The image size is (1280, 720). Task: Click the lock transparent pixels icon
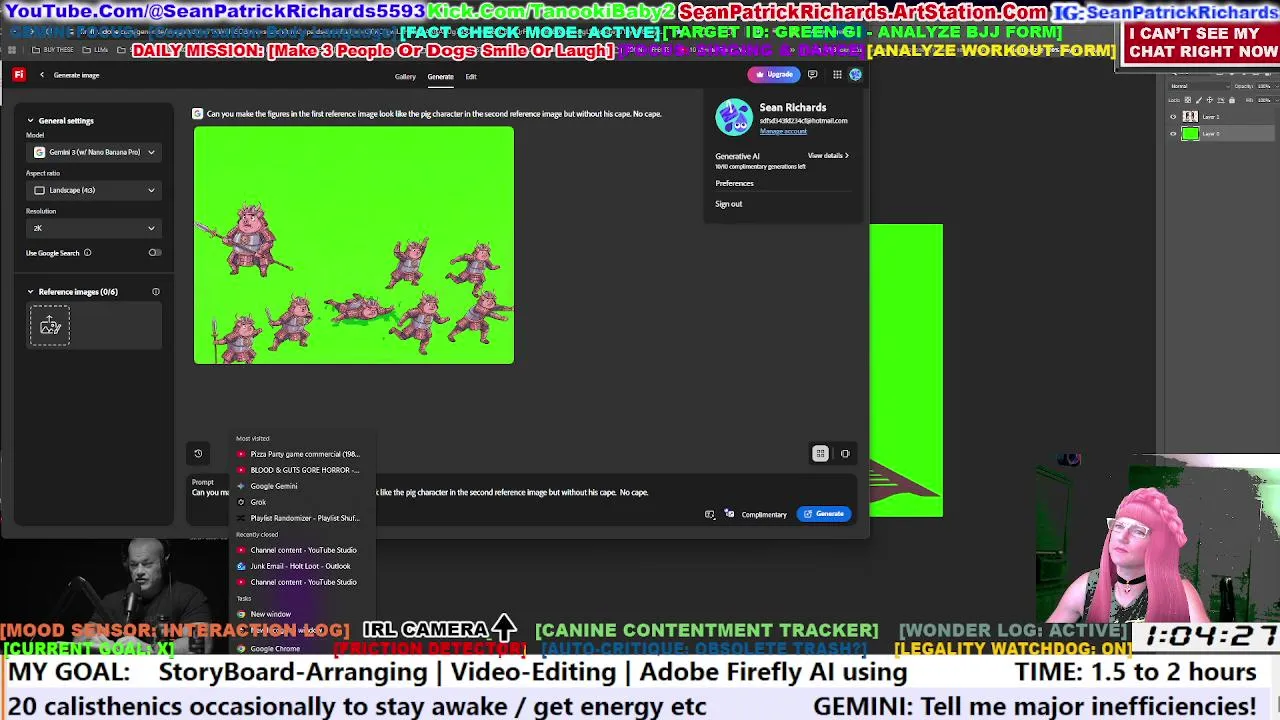(1187, 100)
